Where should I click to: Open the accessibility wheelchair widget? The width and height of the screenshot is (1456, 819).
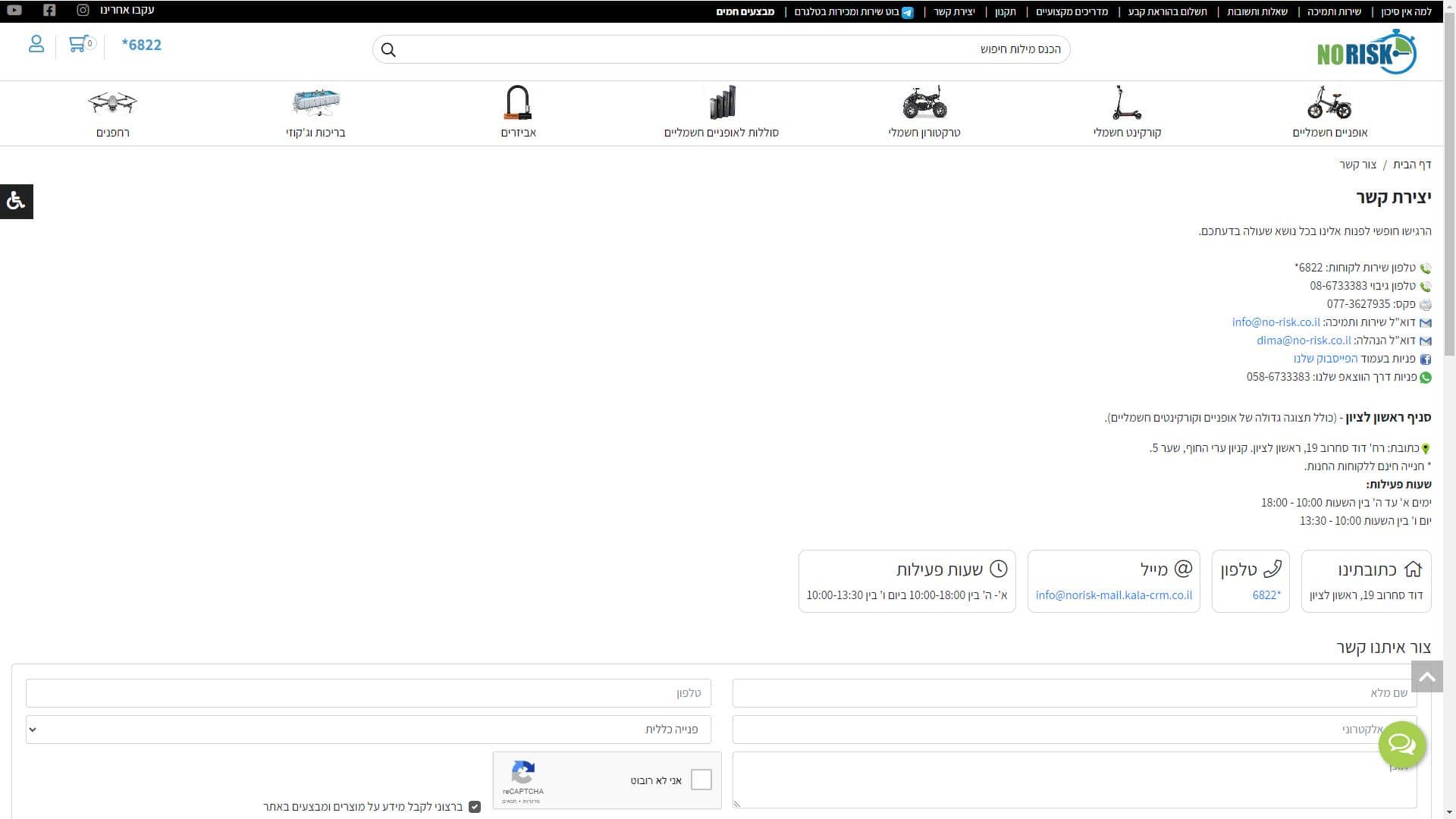[x=16, y=201]
